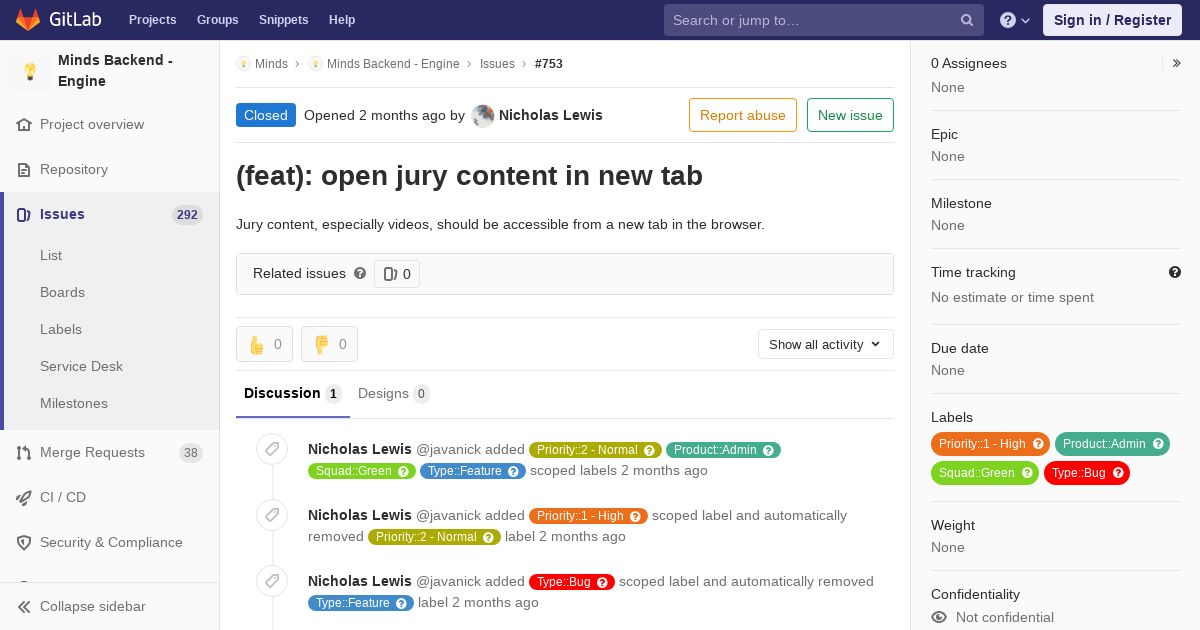1200x630 pixels.
Task: Click Report abuse button
Action: 743,115
